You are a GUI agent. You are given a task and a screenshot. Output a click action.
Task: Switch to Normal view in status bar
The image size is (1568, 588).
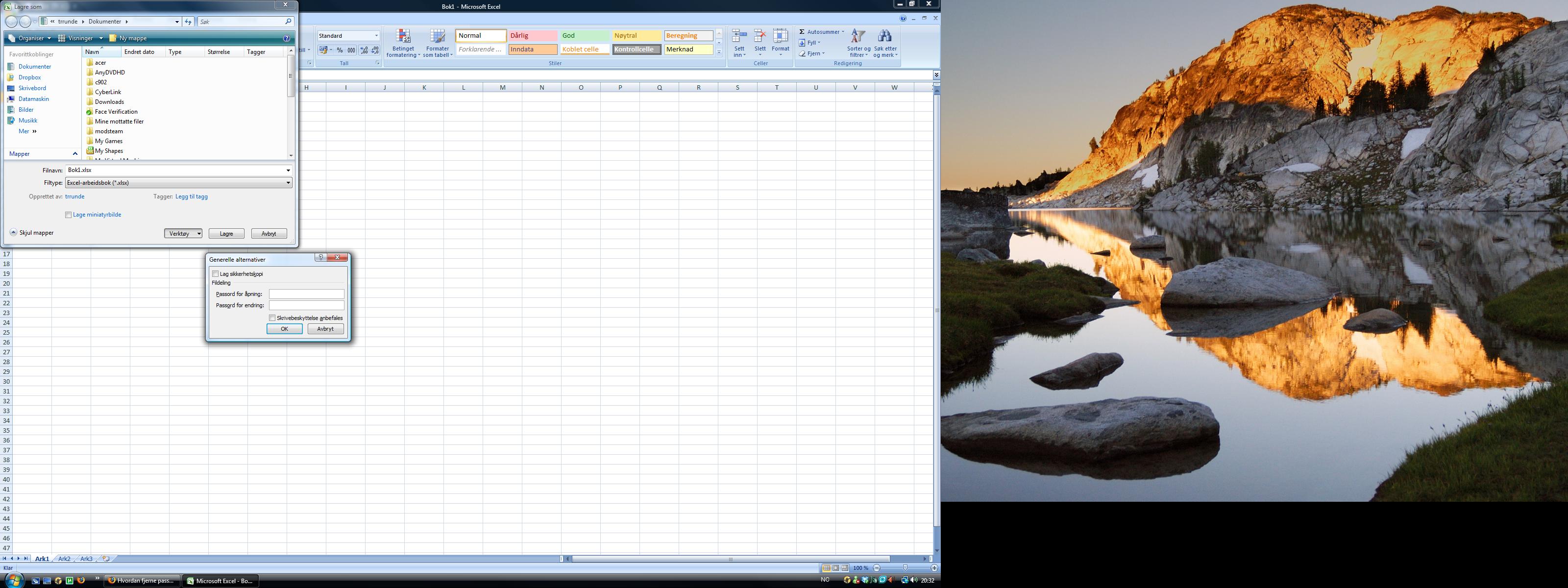[826, 568]
